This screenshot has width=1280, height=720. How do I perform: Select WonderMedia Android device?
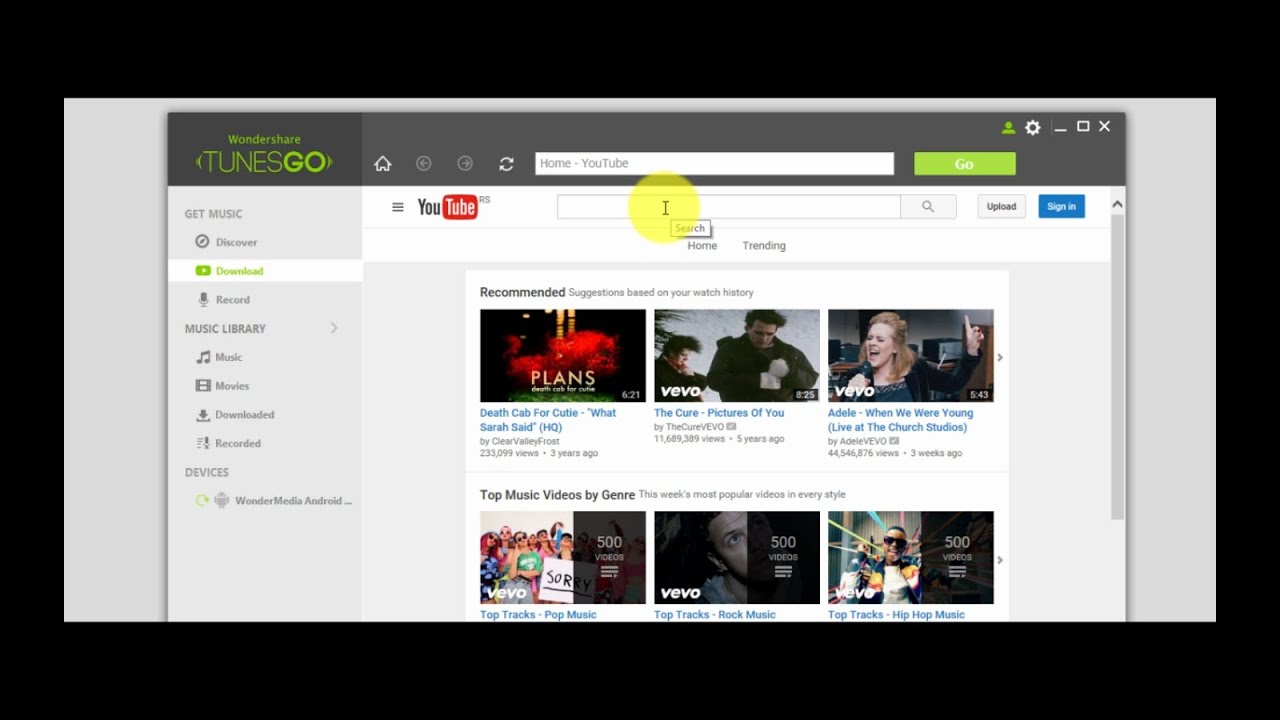(x=293, y=501)
